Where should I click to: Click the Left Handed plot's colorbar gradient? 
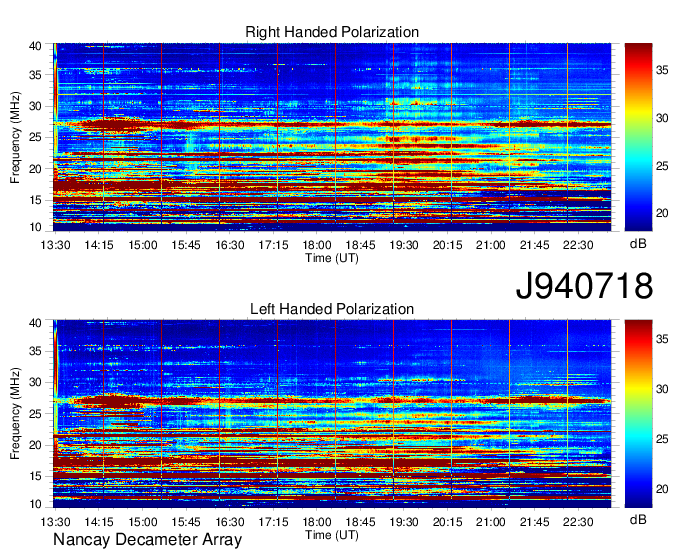pyautogui.click(x=638, y=414)
